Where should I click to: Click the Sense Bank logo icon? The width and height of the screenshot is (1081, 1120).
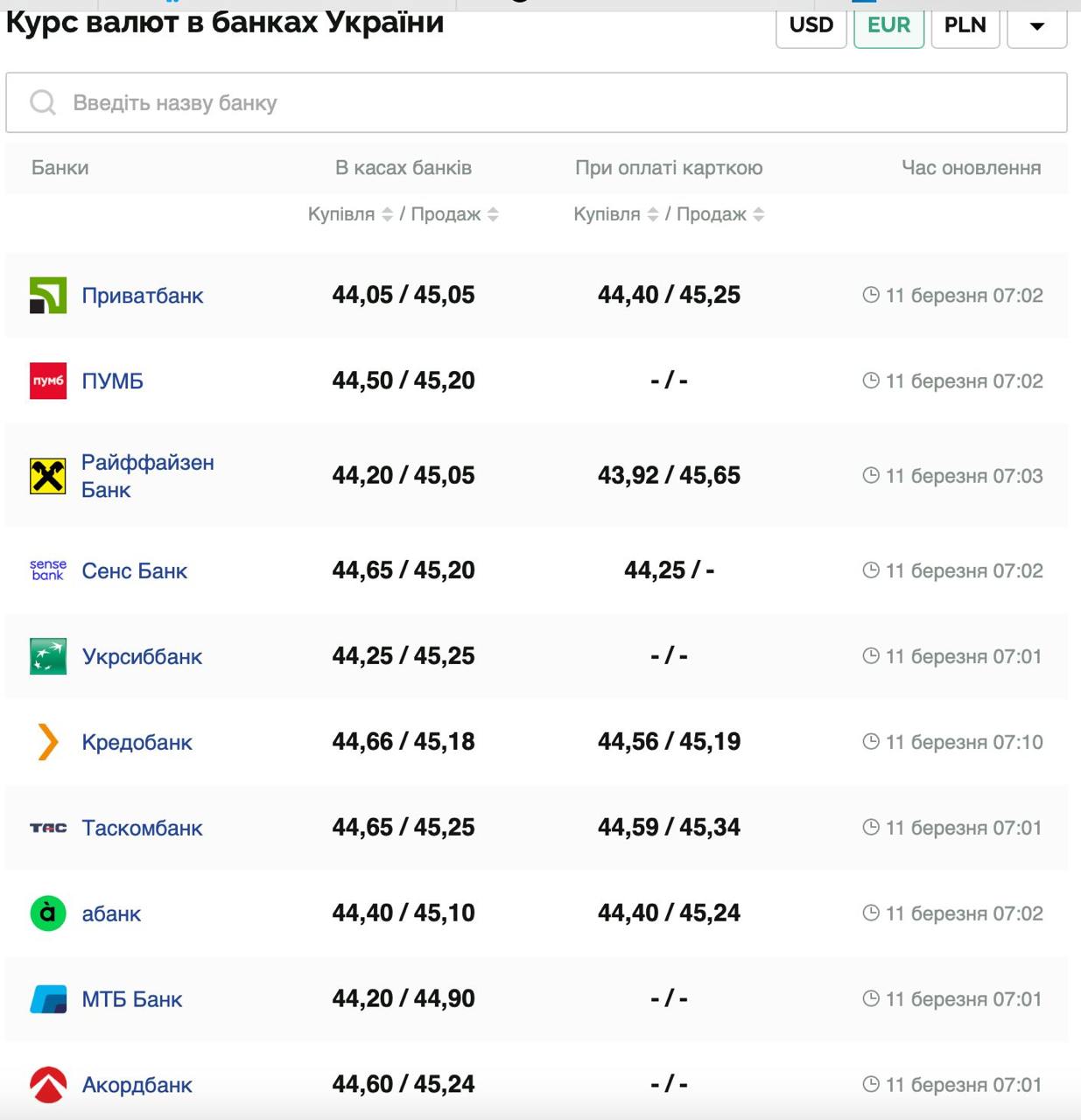pos(48,570)
